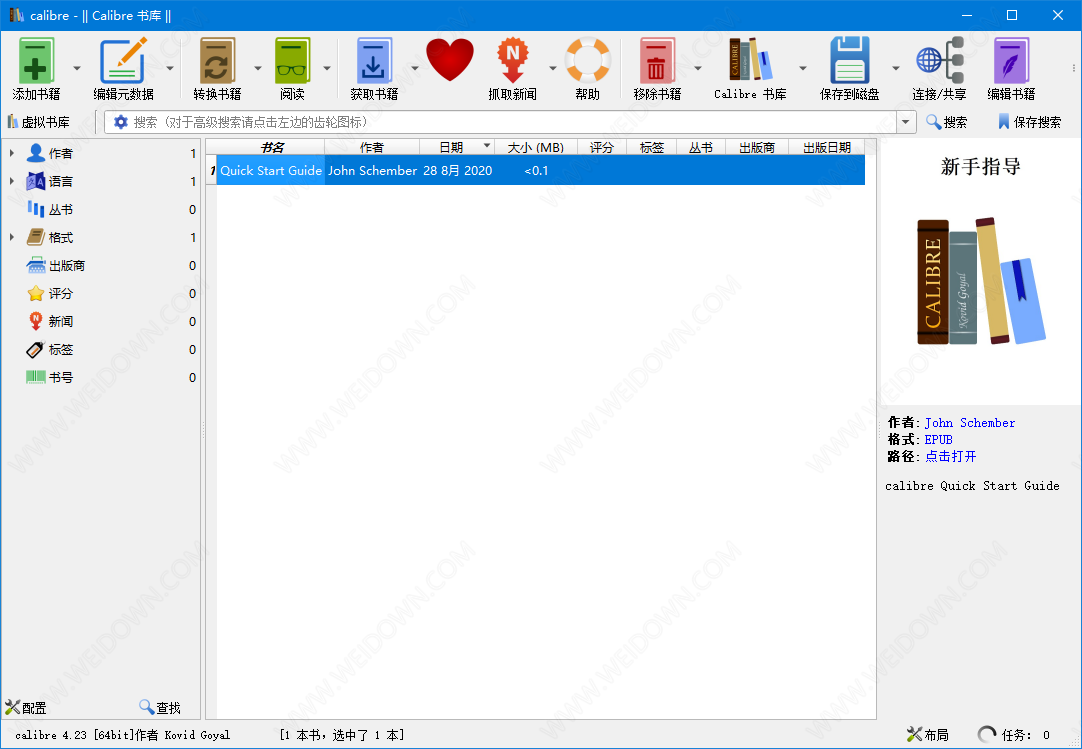Sort by the 出版日期 column header

(x=826, y=147)
